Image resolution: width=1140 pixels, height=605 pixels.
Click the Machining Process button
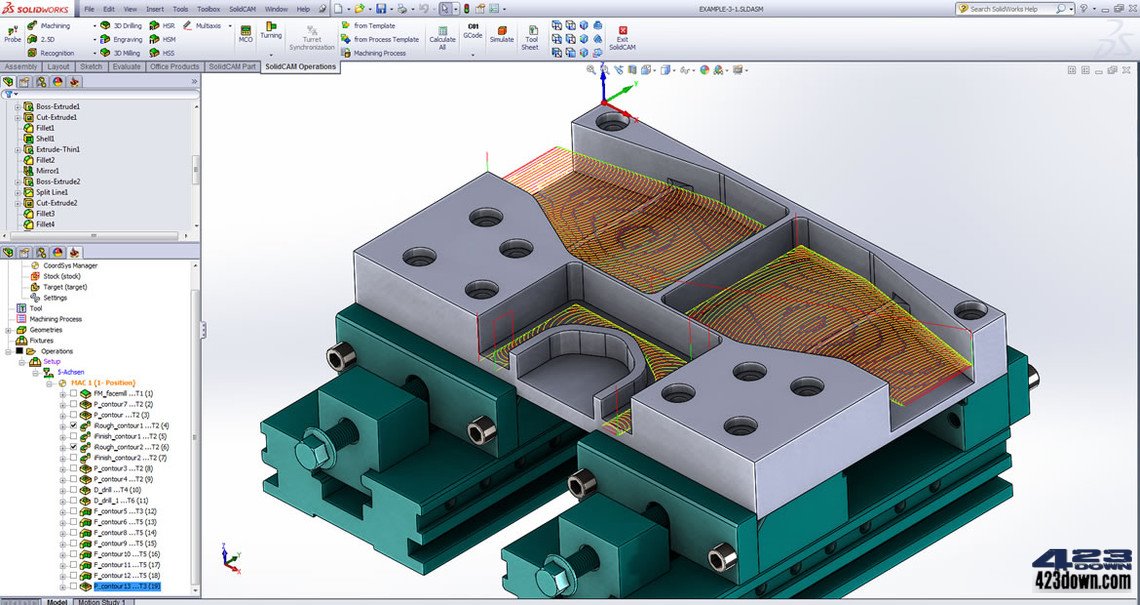click(x=382, y=52)
